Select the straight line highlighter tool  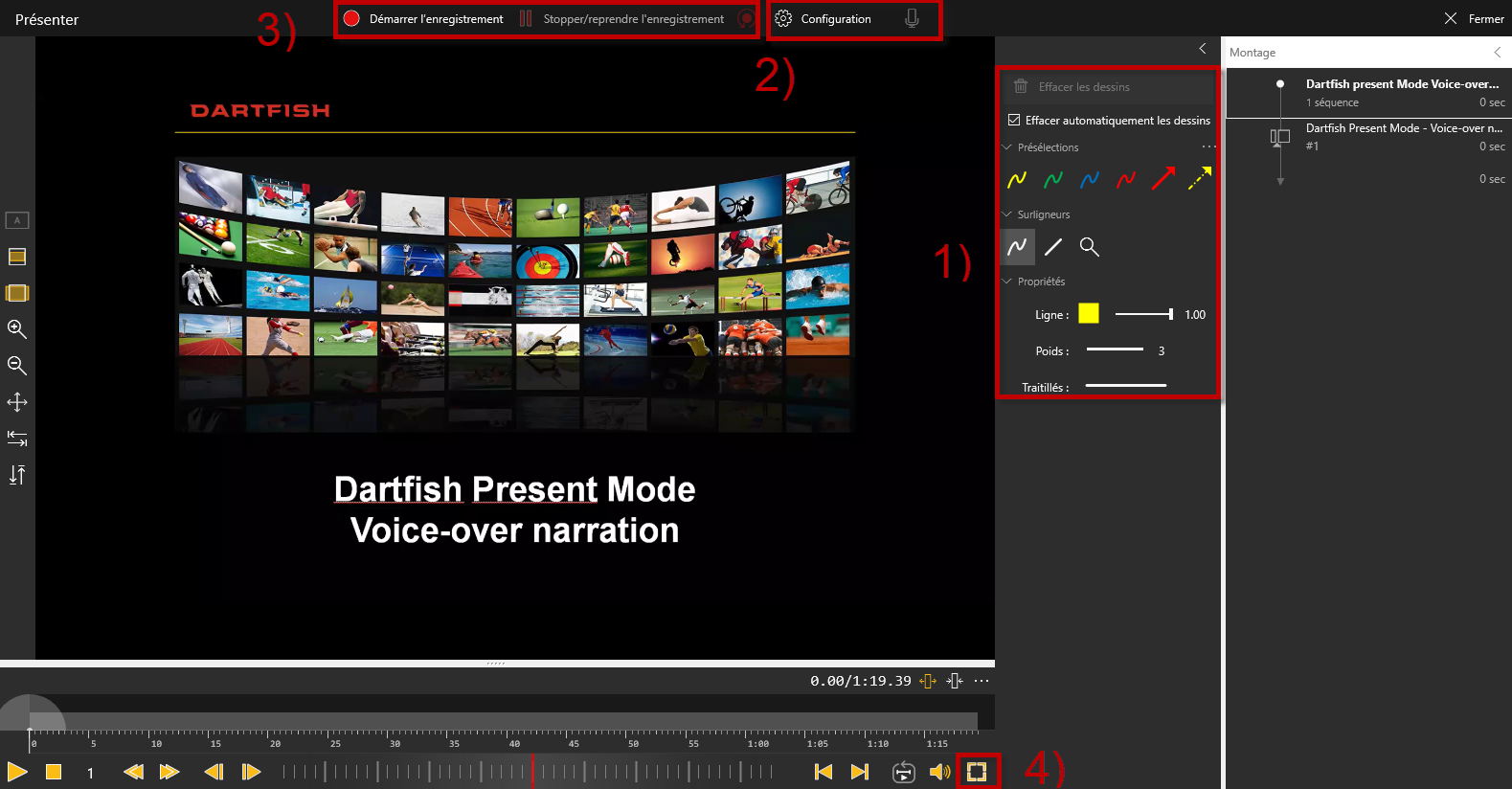point(1053,247)
